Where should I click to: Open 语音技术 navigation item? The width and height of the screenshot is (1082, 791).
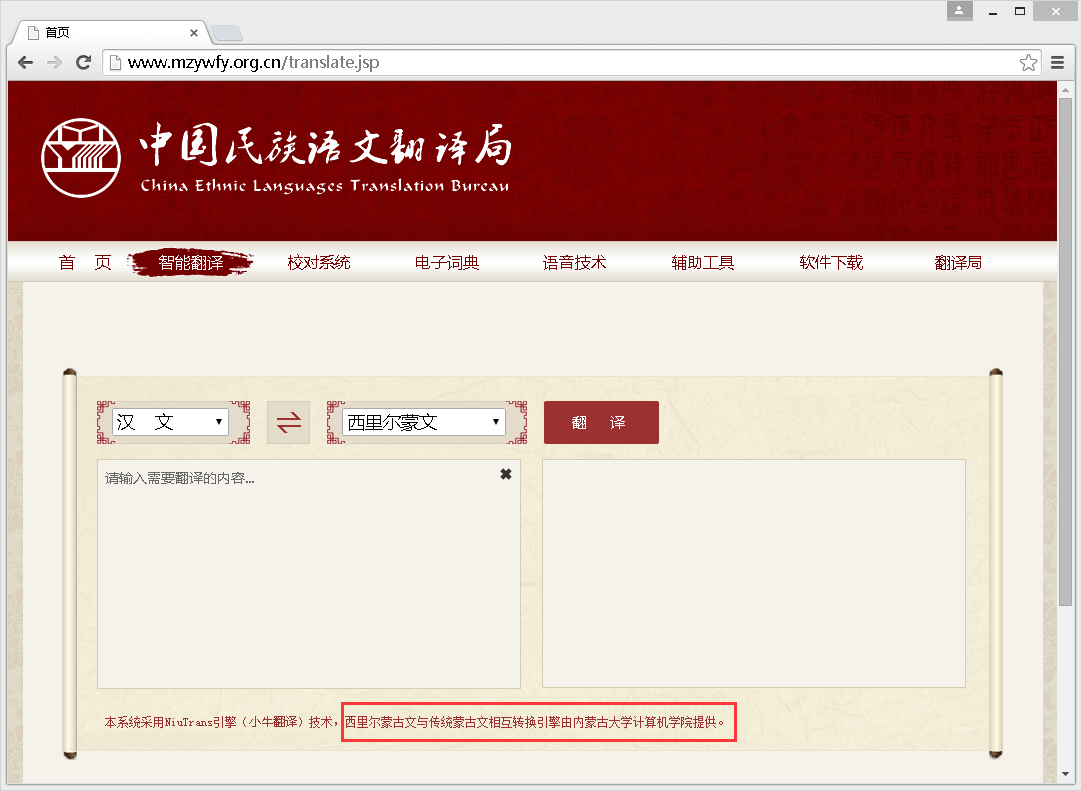575,263
